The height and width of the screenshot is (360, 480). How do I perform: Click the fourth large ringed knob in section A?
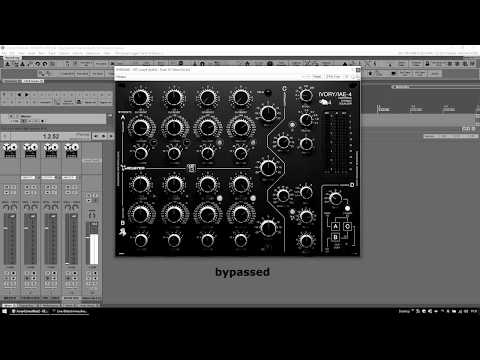tap(240, 127)
